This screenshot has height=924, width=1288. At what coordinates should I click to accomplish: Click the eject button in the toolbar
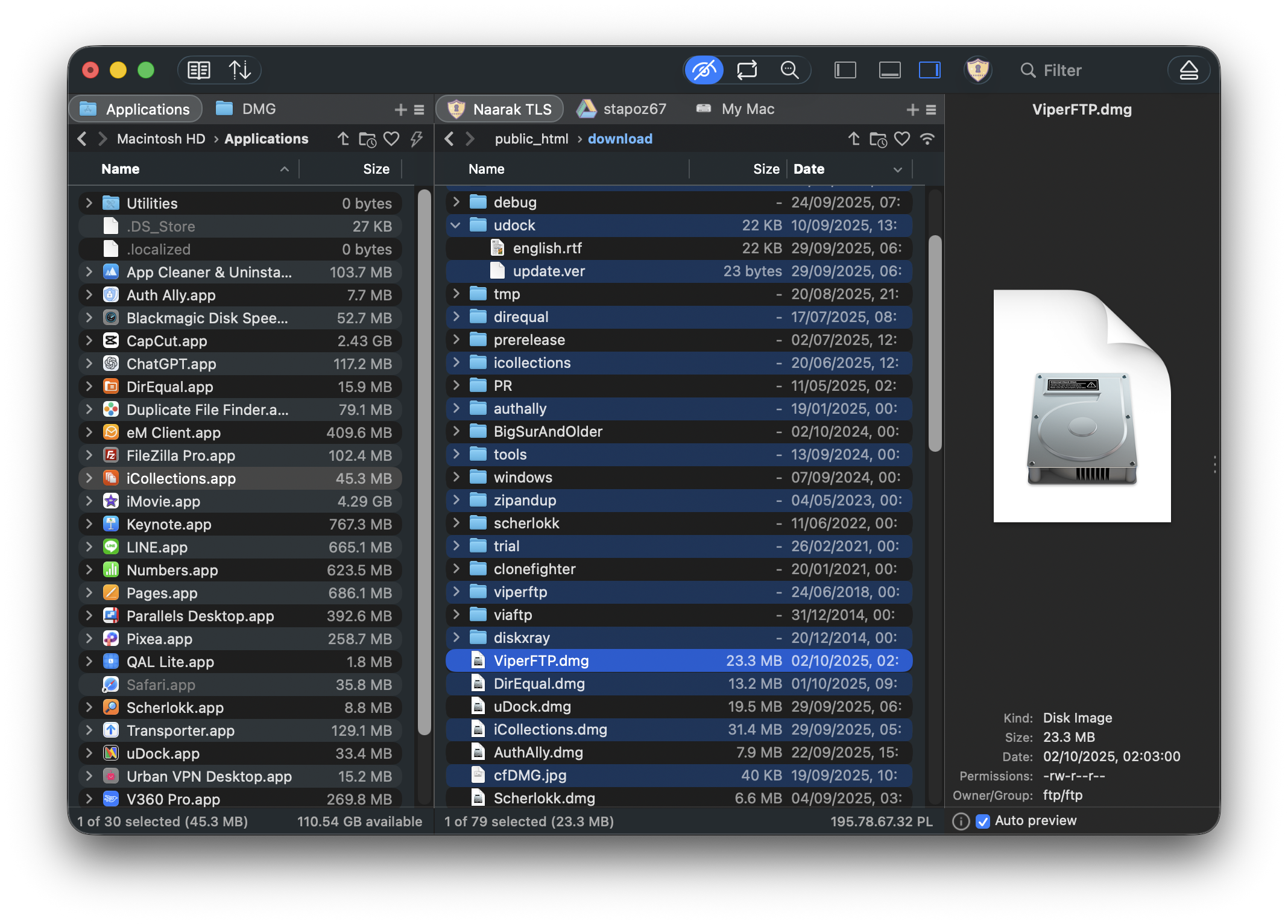coord(1188,71)
